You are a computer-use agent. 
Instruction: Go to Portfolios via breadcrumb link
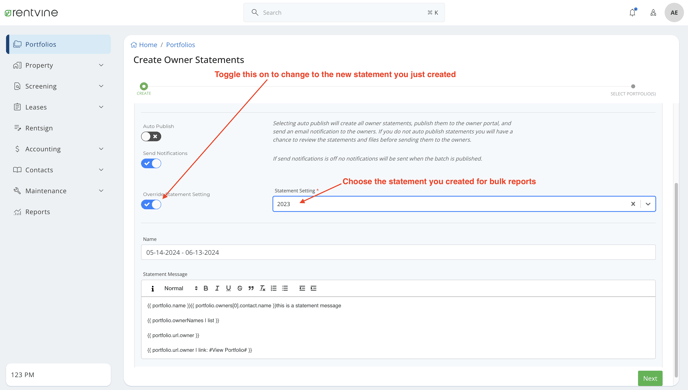[180, 45]
